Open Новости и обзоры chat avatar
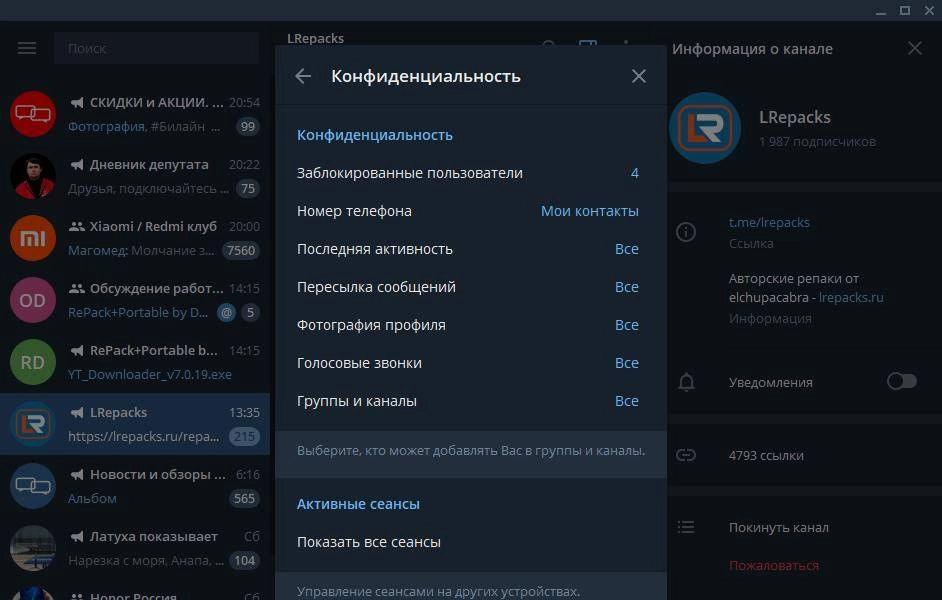The width and height of the screenshot is (942, 600). [33, 486]
